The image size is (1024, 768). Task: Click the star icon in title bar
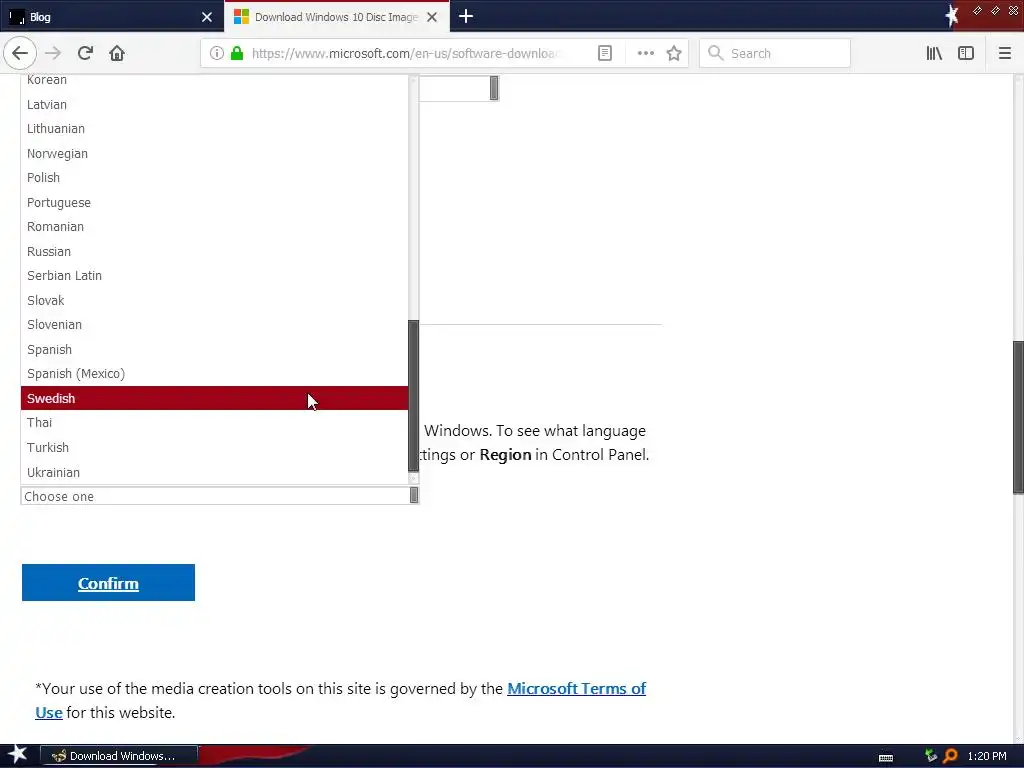pos(952,16)
